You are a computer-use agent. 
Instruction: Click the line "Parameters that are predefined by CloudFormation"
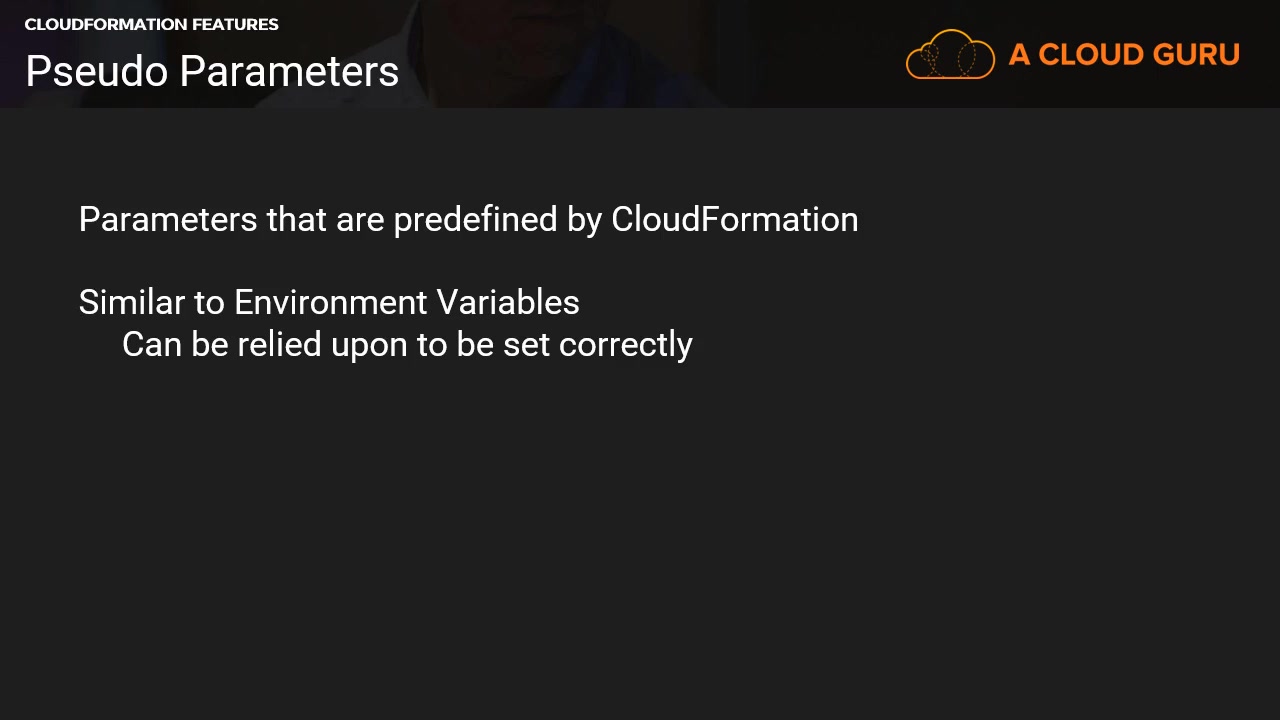click(468, 220)
